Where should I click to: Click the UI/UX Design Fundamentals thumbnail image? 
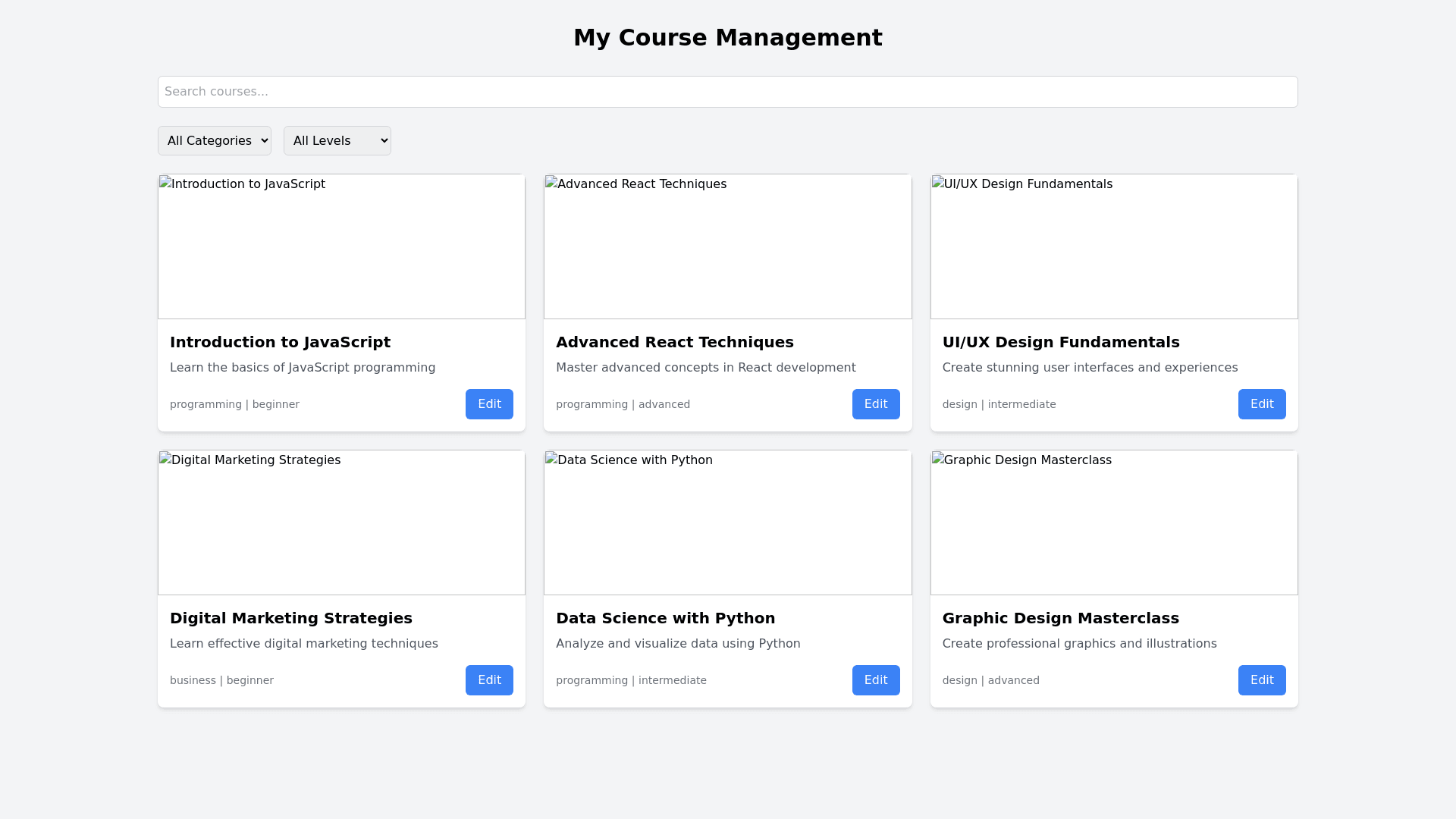[1113, 246]
